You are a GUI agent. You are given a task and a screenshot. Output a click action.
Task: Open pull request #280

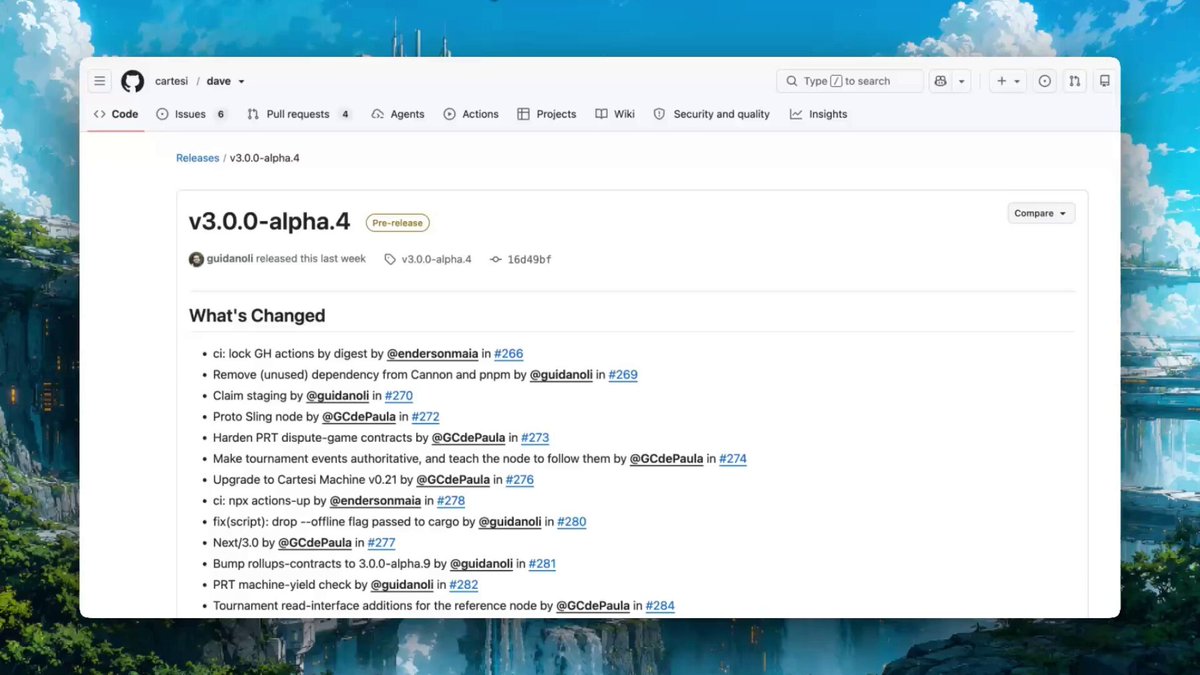coord(572,522)
